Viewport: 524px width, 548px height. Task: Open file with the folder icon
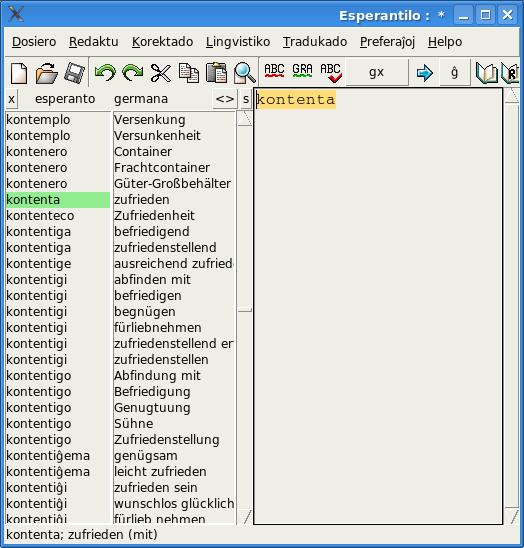[46, 73]
